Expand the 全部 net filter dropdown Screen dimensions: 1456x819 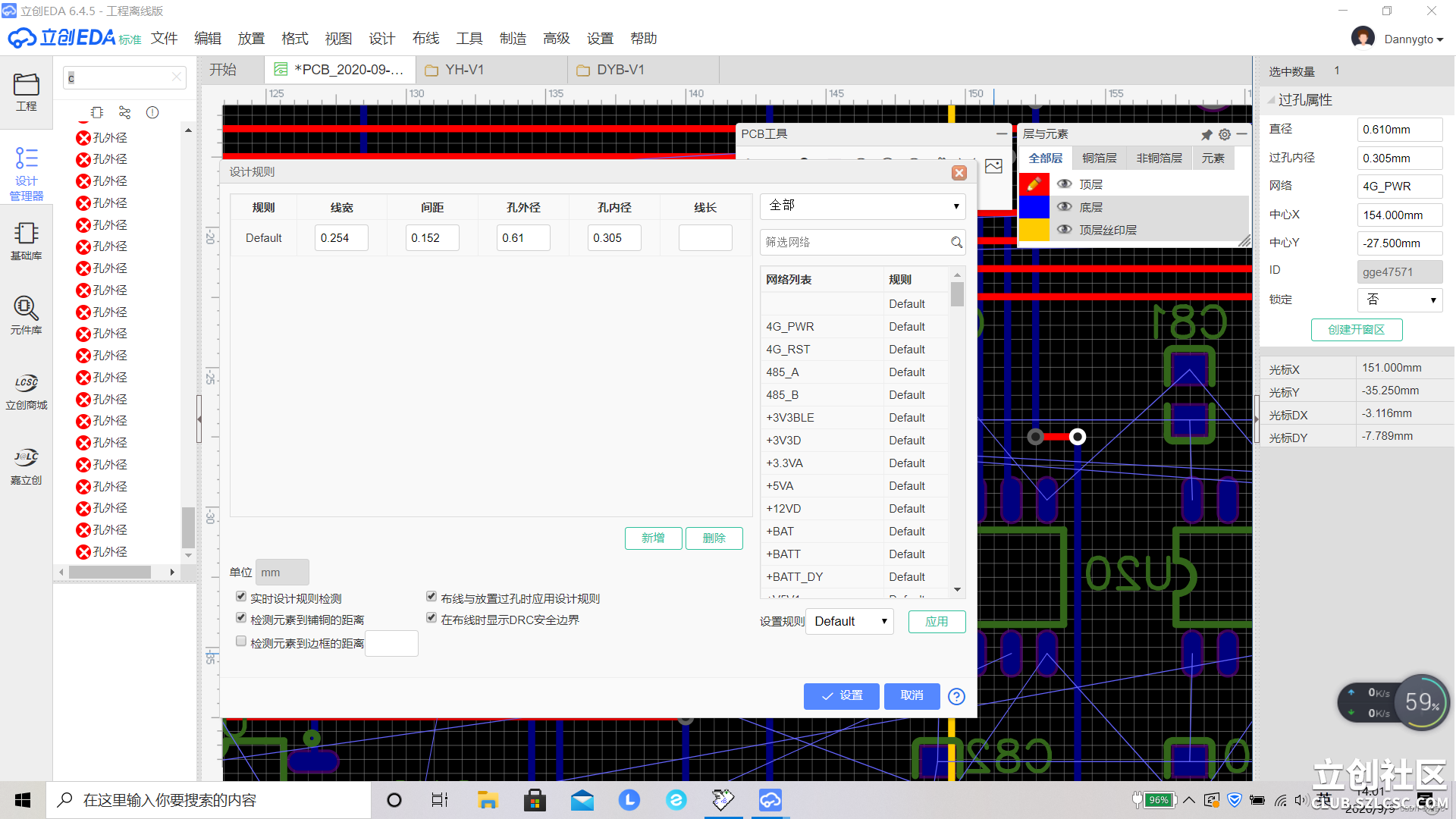coord(862,206)
